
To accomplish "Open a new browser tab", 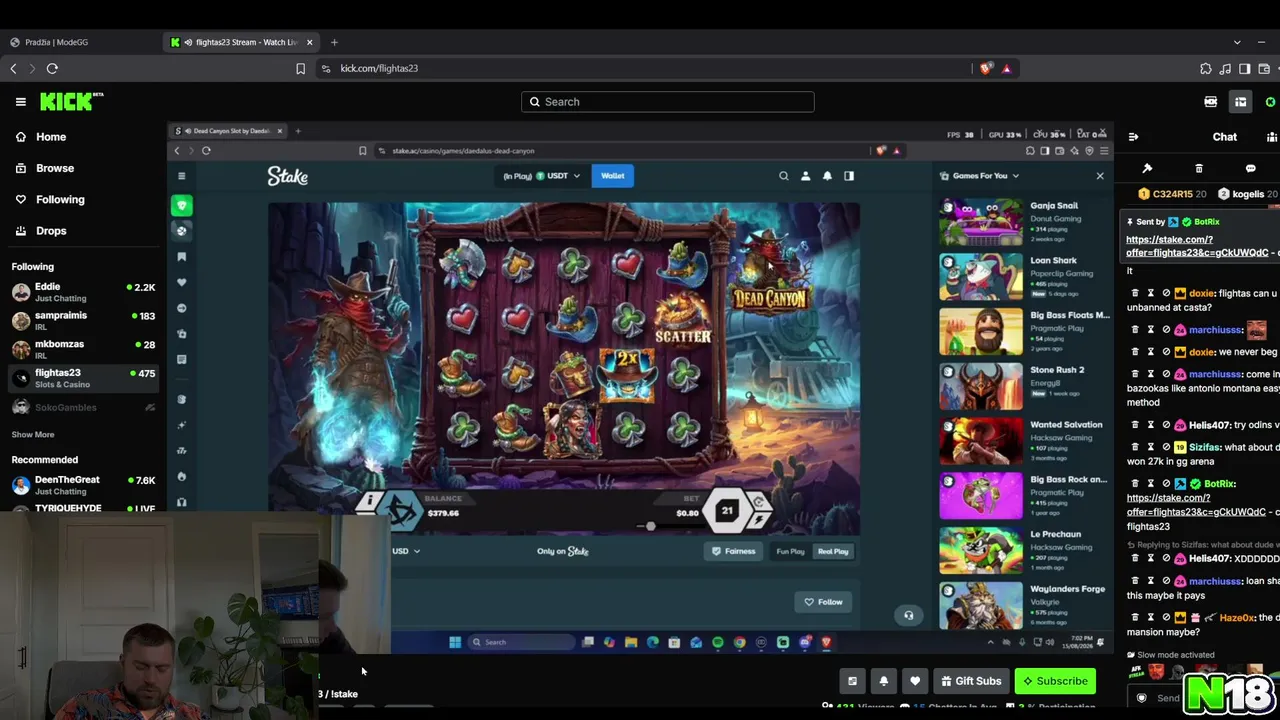I will [x=334, y=42].
